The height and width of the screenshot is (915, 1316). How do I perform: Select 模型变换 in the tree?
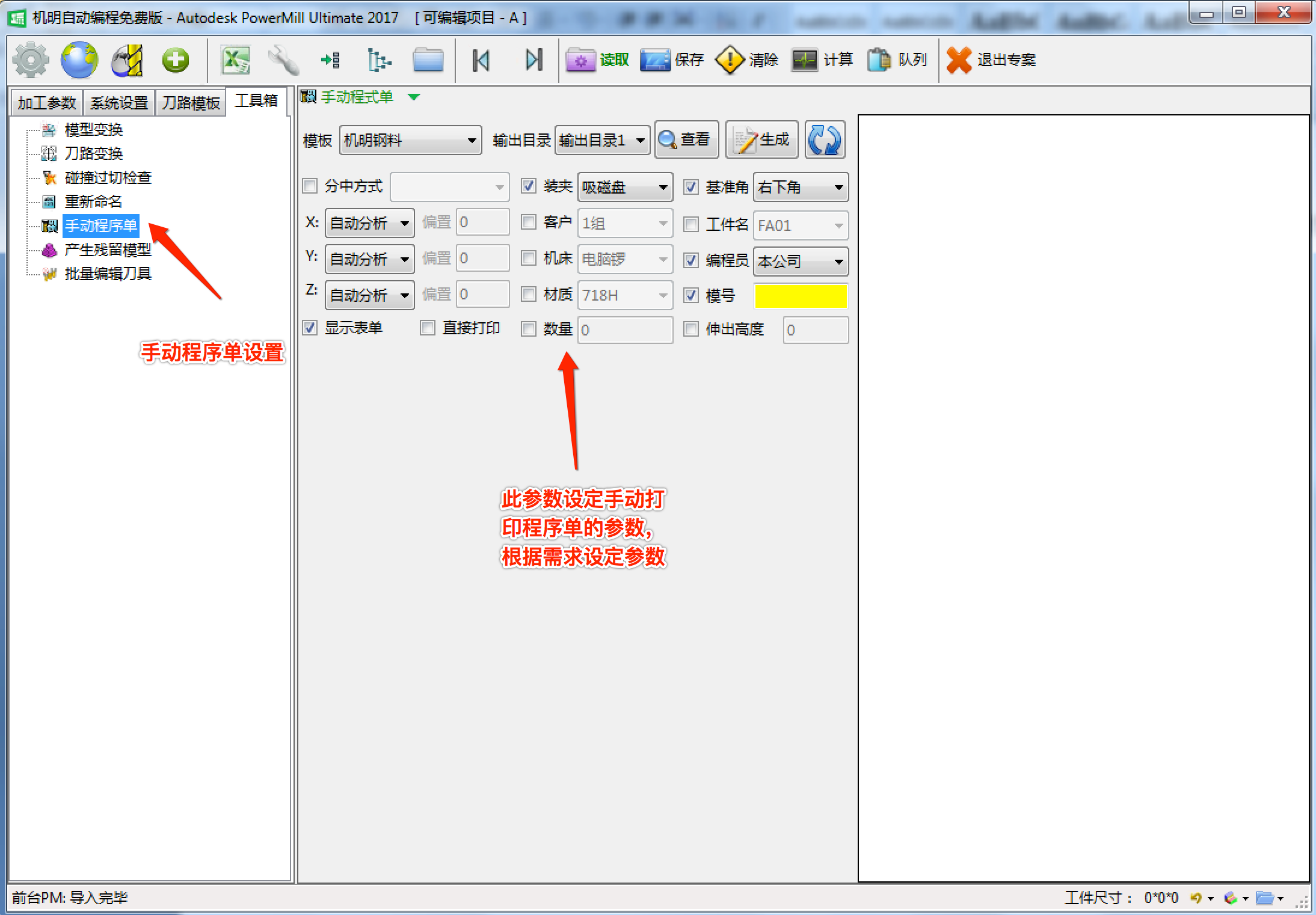point(93,129)
